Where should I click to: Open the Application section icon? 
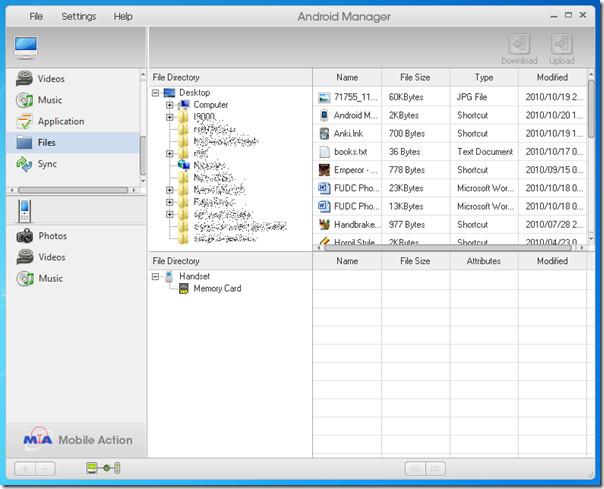[x=24, y=121]
